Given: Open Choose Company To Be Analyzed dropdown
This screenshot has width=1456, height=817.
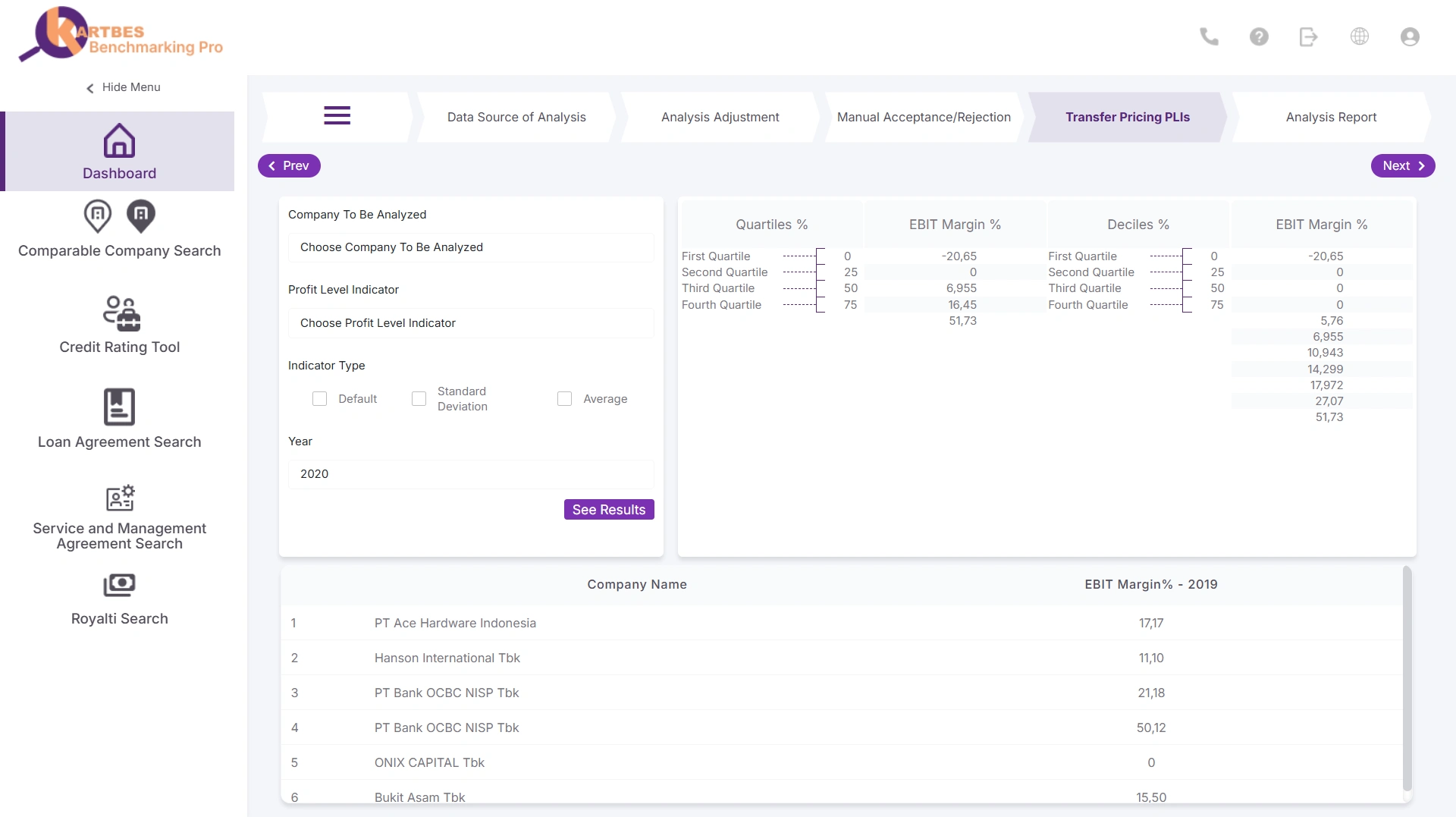Looking at the screenshot, I should coord(470,247).
